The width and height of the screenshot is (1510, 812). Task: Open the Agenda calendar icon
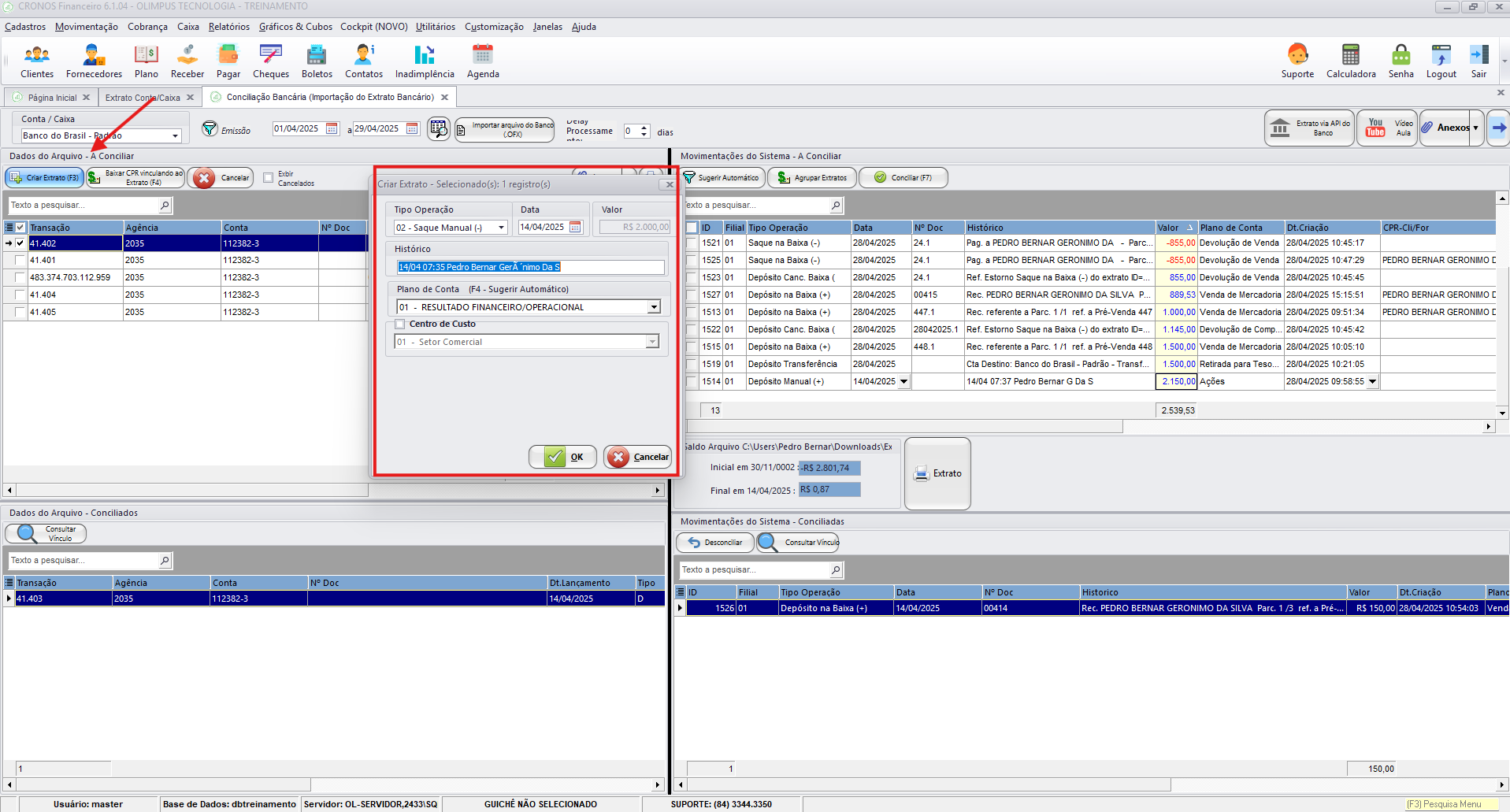[483, 55]
